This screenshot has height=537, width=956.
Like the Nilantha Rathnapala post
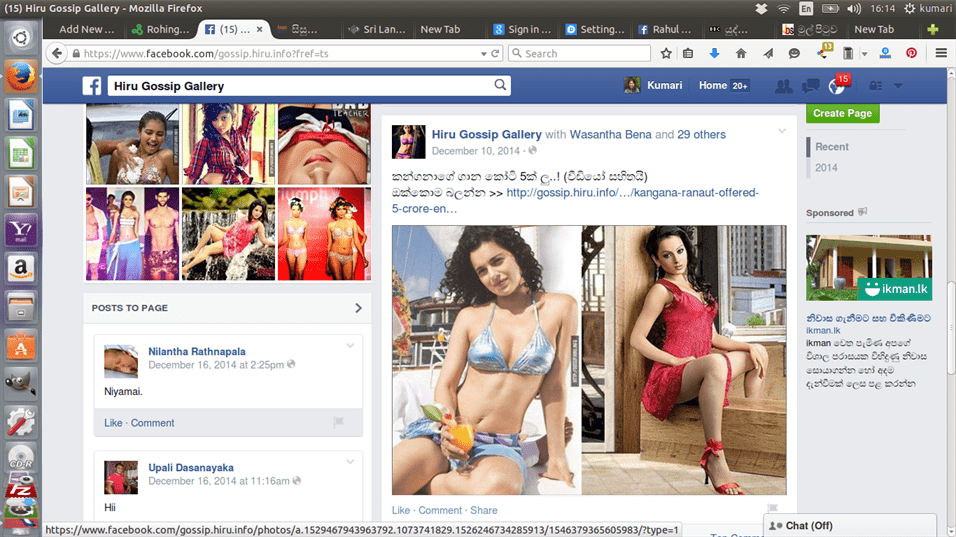pos(113,423)
